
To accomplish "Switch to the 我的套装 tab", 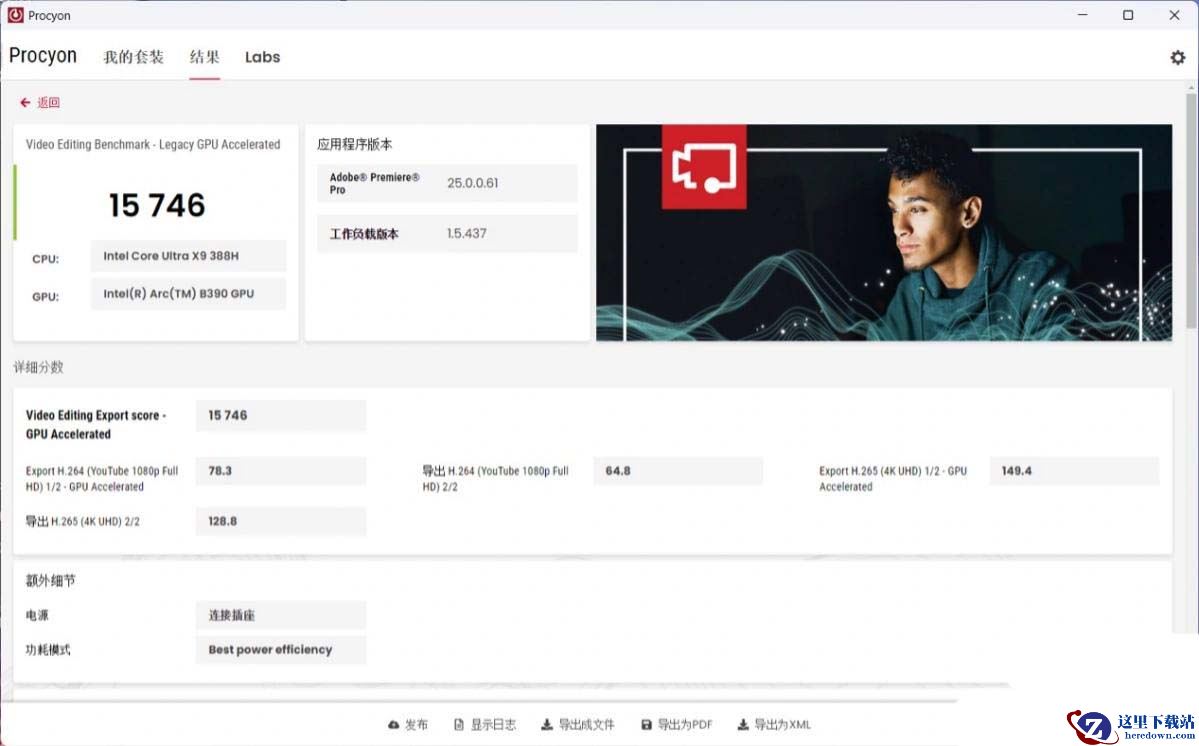I will (133, 57).
